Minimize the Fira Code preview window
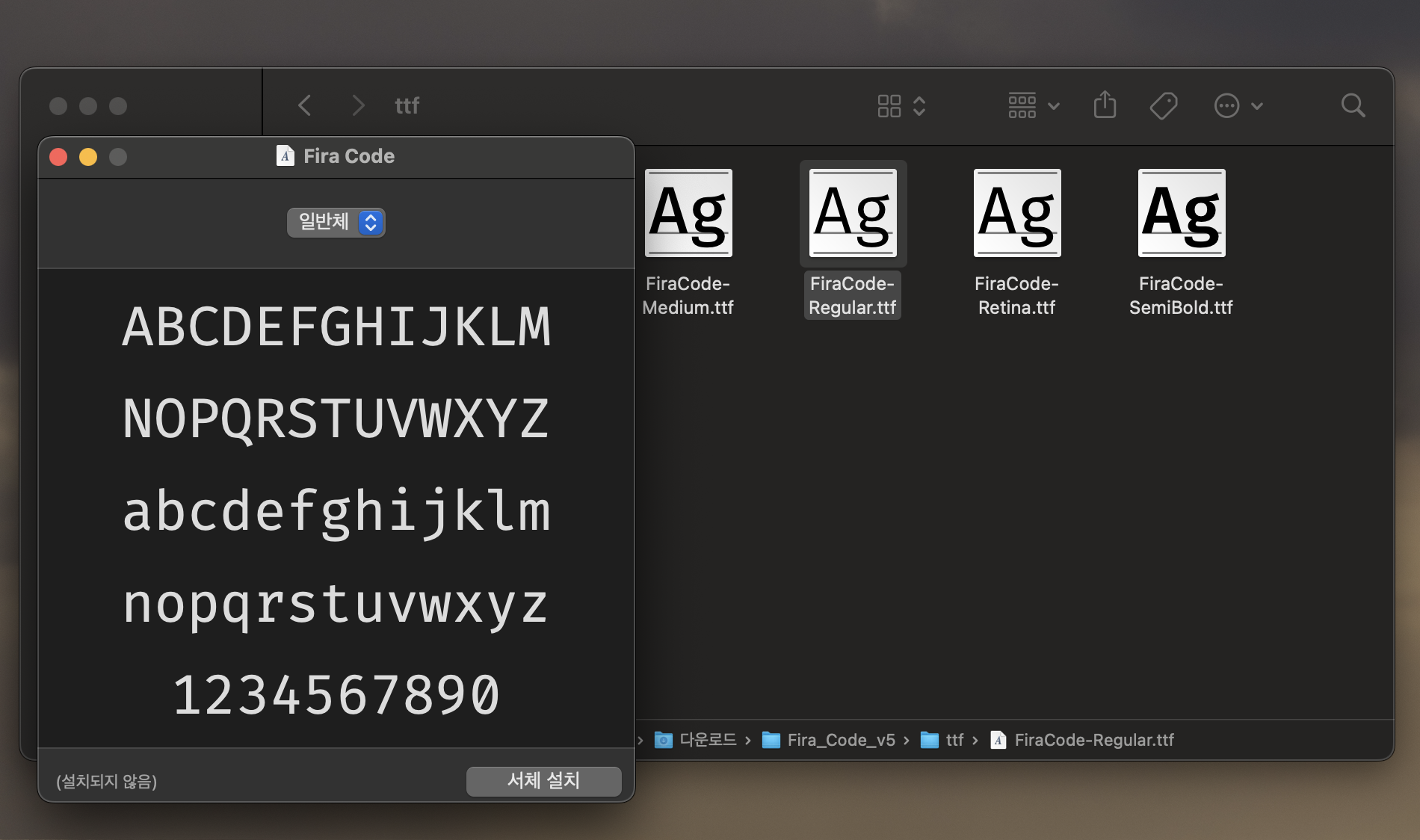This screenshot has height=840, width=1420. (x=88, y=157)
